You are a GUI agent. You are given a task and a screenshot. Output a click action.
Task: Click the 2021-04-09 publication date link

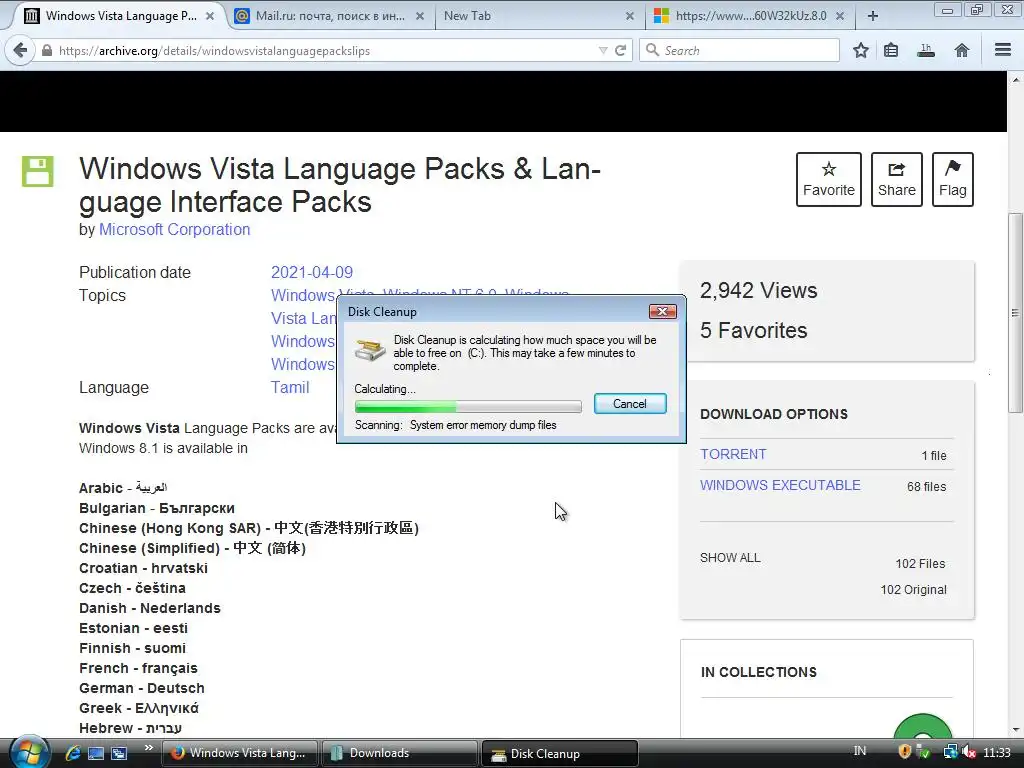tap(312, 272)
